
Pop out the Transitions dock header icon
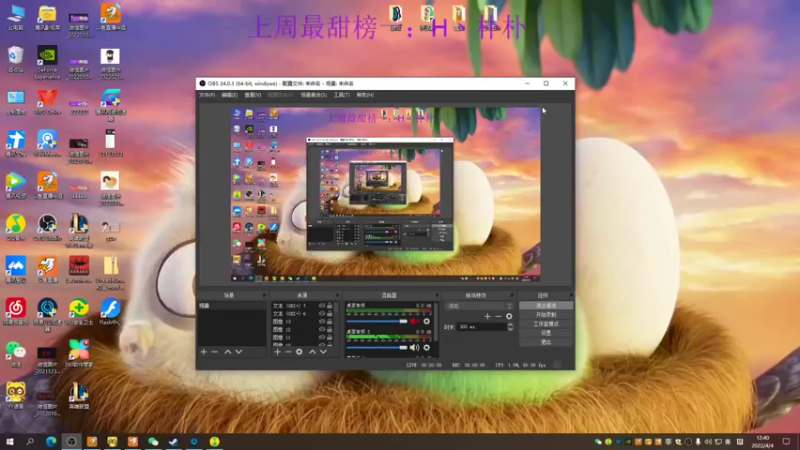tap(511, 295)
